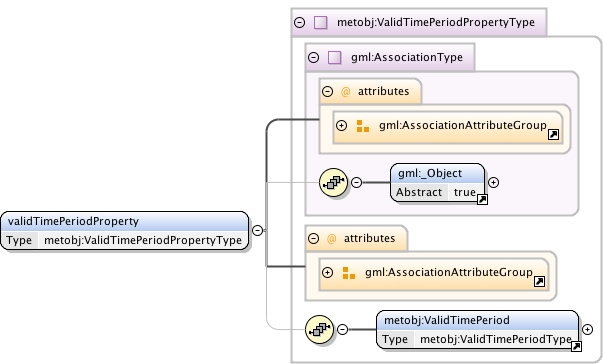Click complex type icon of ValidTimePeriodPropertyType
603x364 pixels.
[320, 22]
